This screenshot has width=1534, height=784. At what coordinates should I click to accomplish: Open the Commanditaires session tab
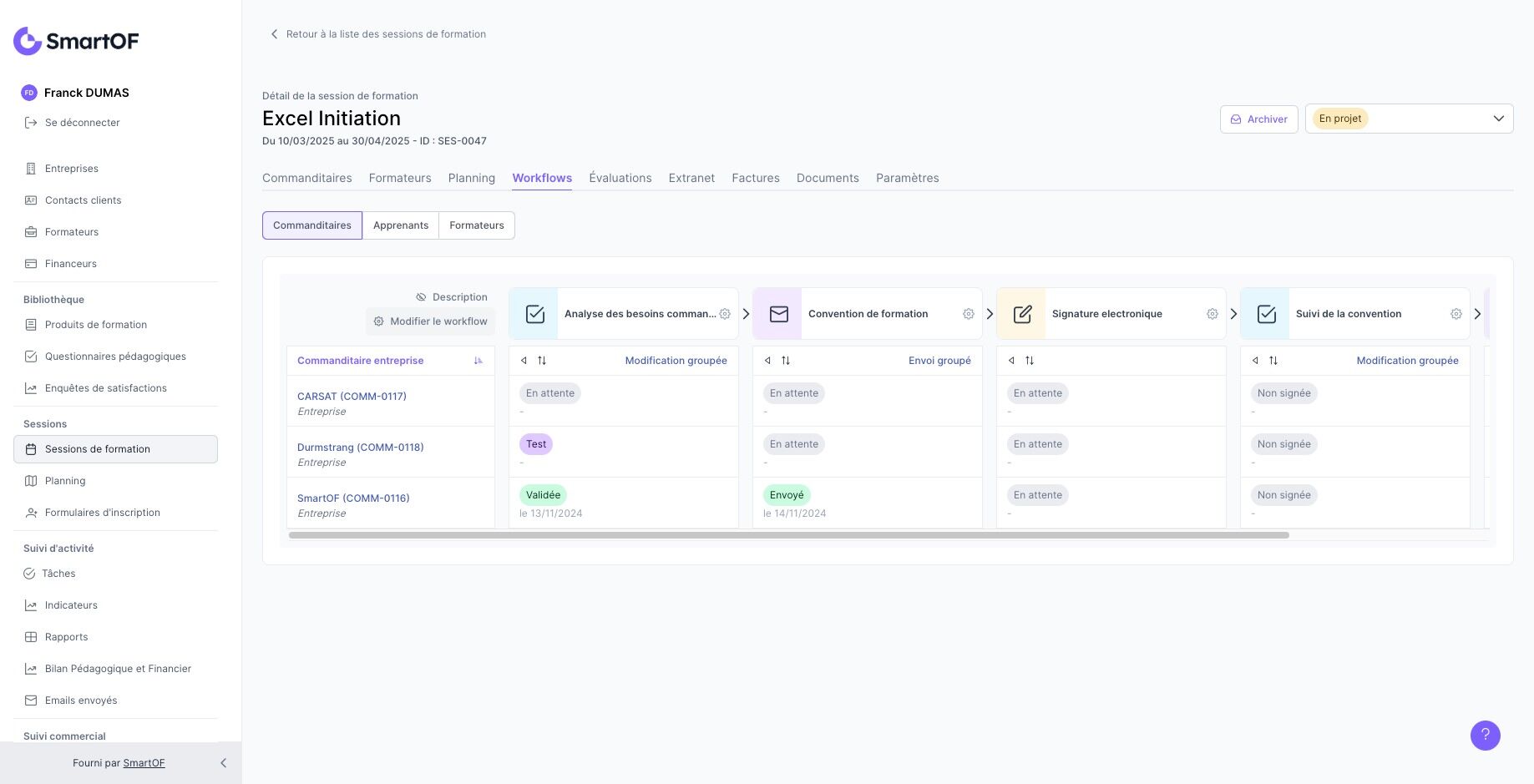click(x=307, y=178)
